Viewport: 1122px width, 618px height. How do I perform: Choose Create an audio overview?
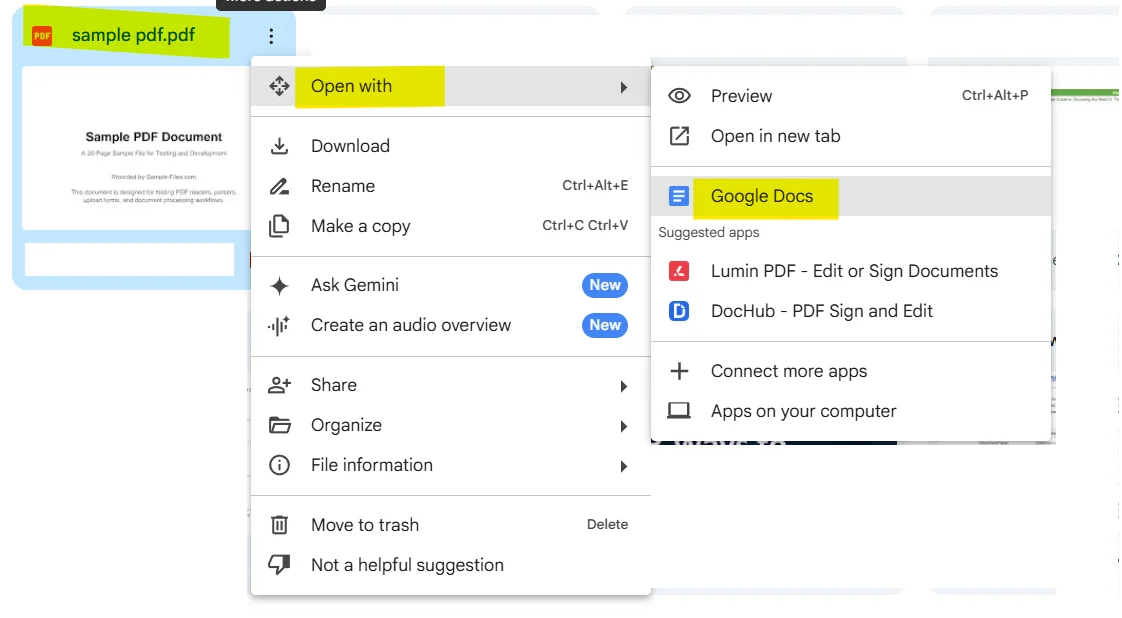pos(451,325)
